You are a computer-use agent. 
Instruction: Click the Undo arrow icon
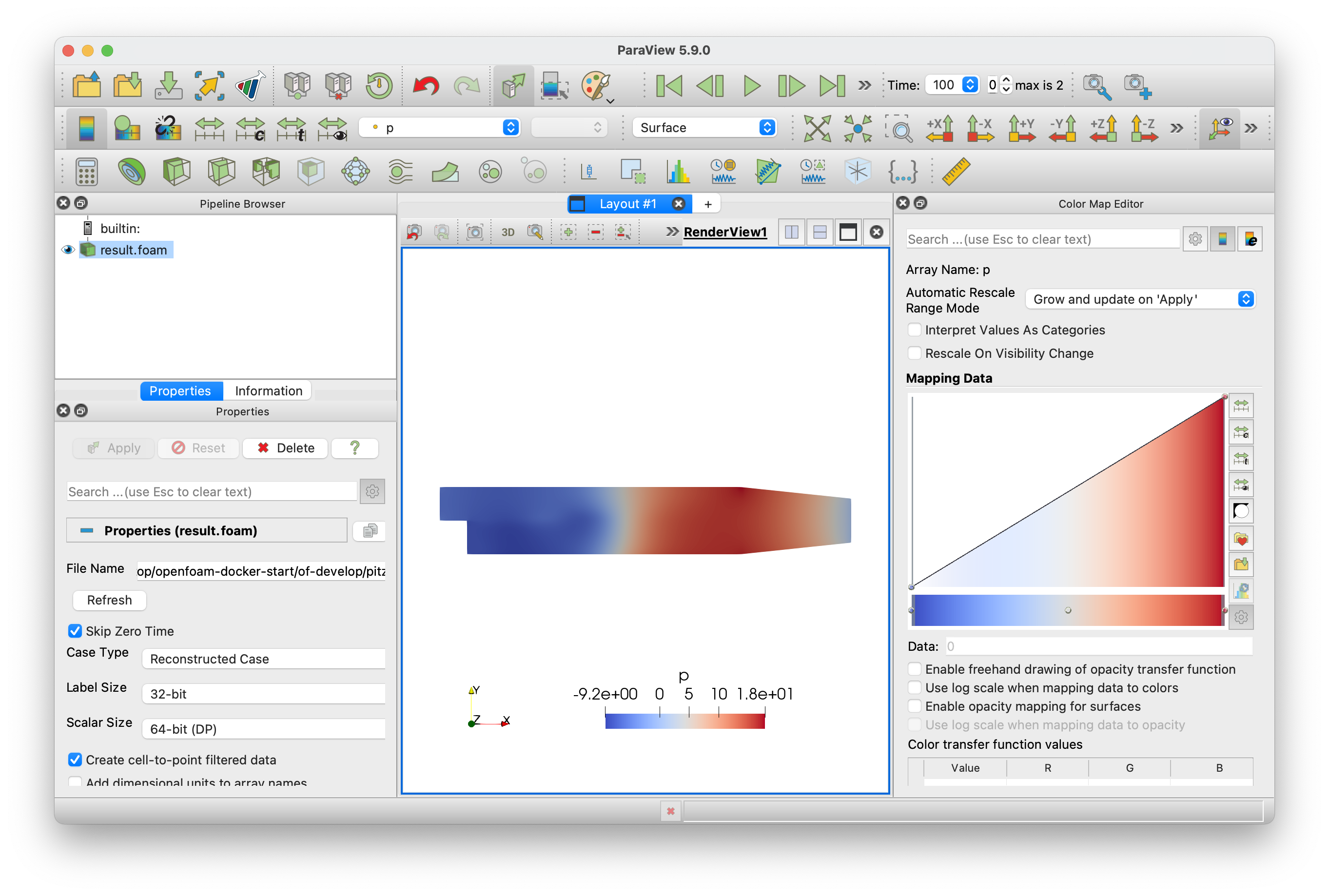pos(425,86)
